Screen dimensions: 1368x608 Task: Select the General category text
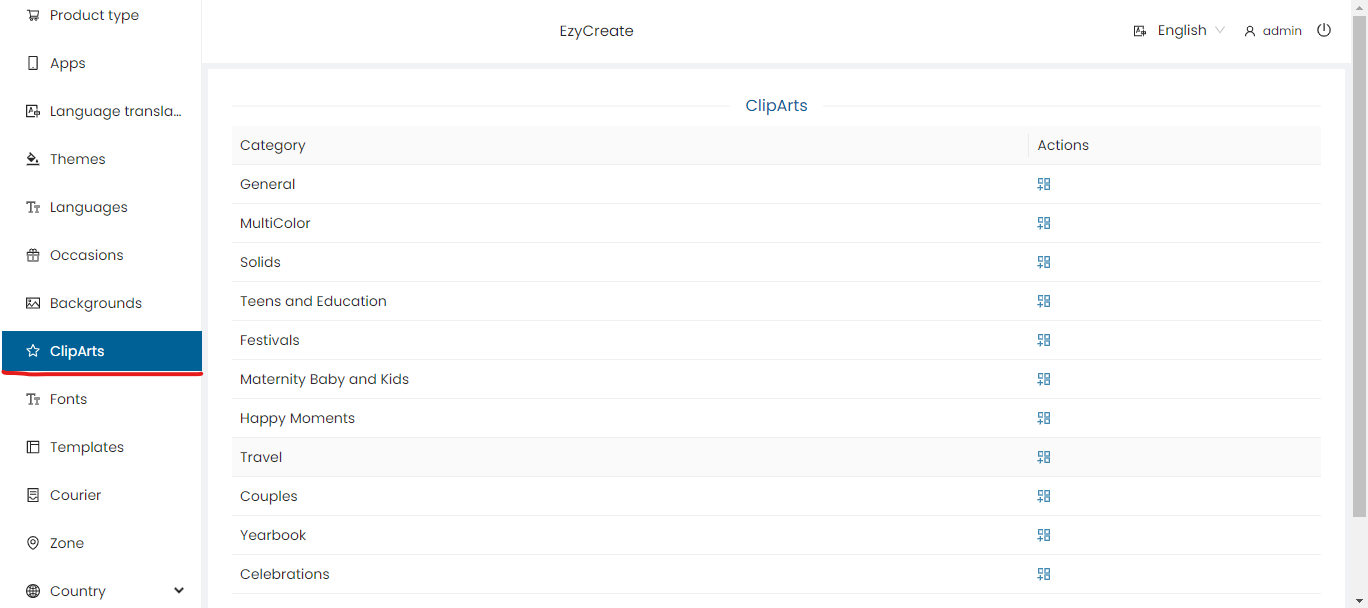tap(268, 184)
